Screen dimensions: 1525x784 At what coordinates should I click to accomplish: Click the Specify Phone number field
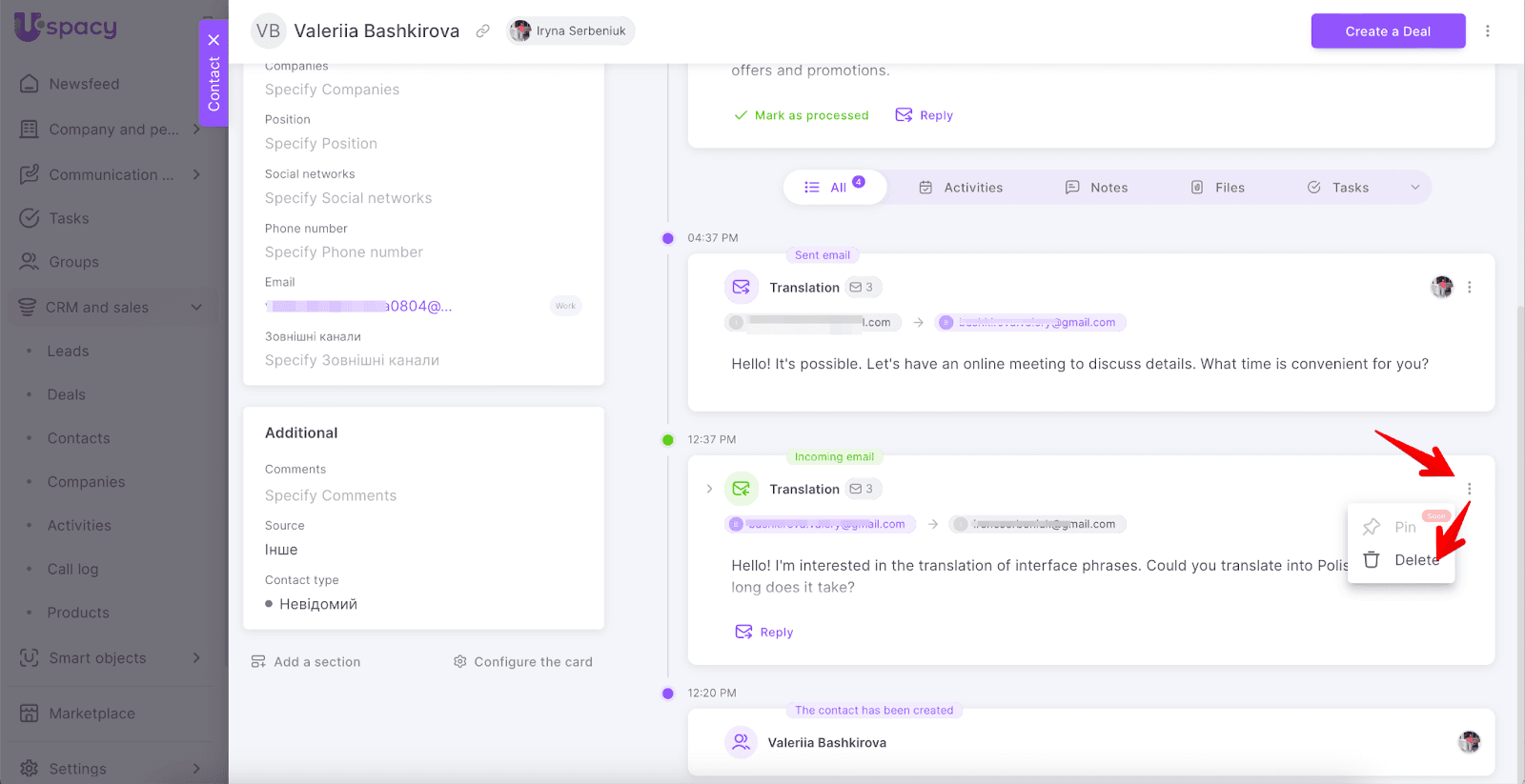click(344, 252)
